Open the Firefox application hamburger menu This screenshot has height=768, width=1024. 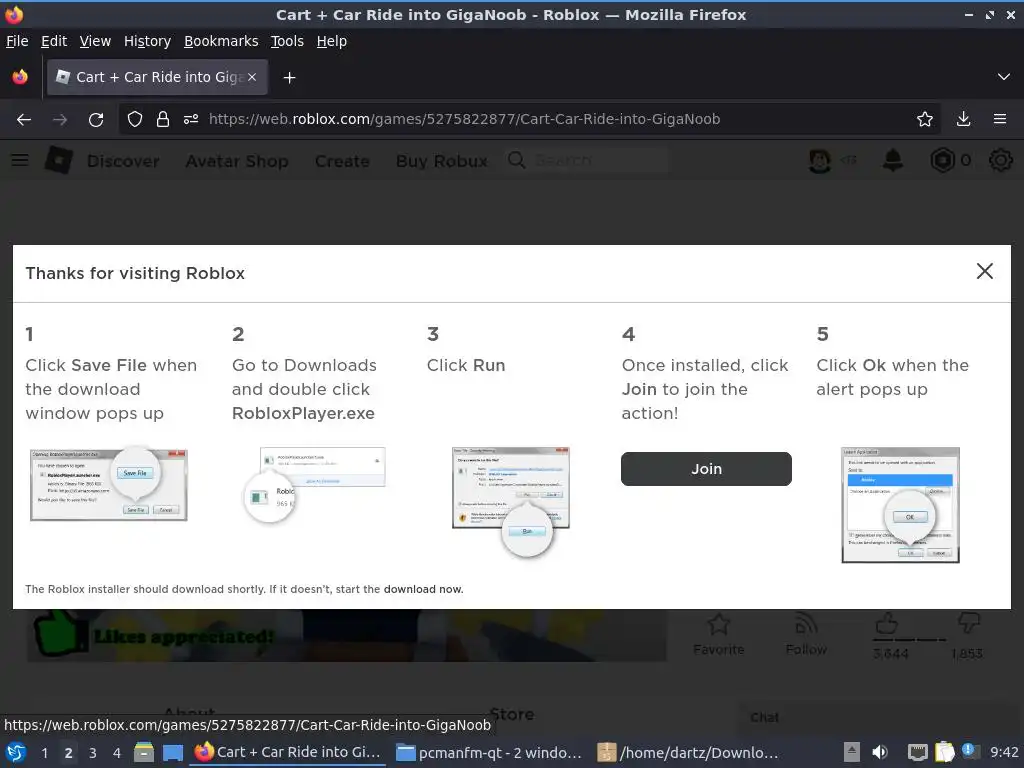click(x=1000, y=120)
